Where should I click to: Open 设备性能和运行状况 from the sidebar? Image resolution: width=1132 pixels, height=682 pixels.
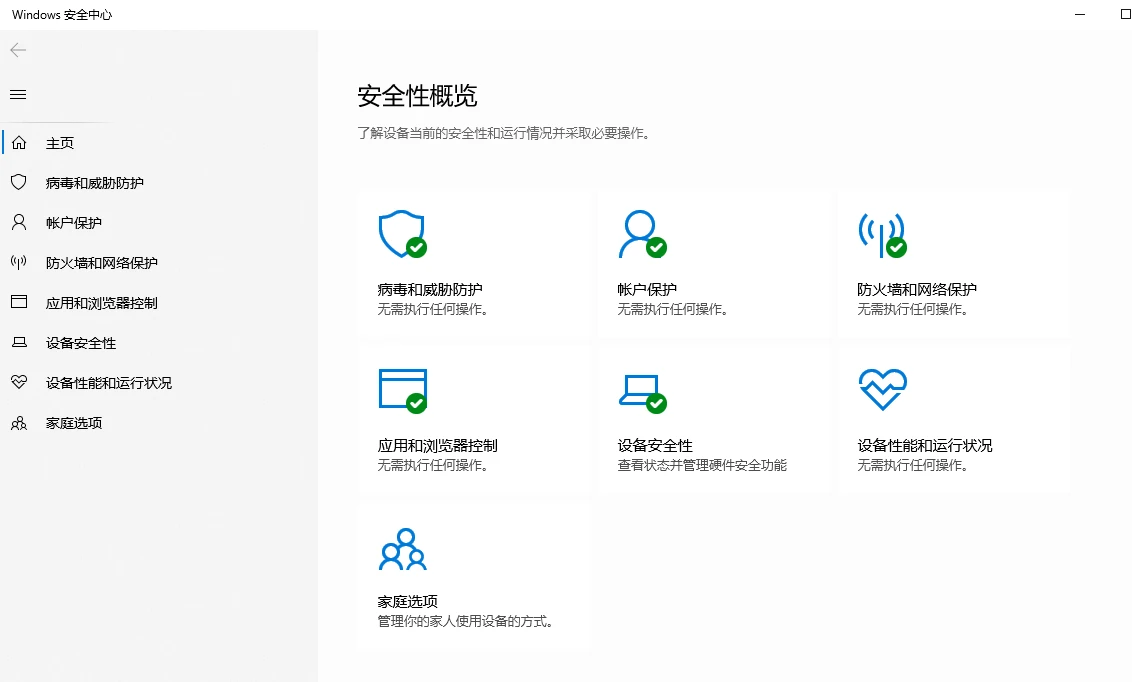coord(109,383)
